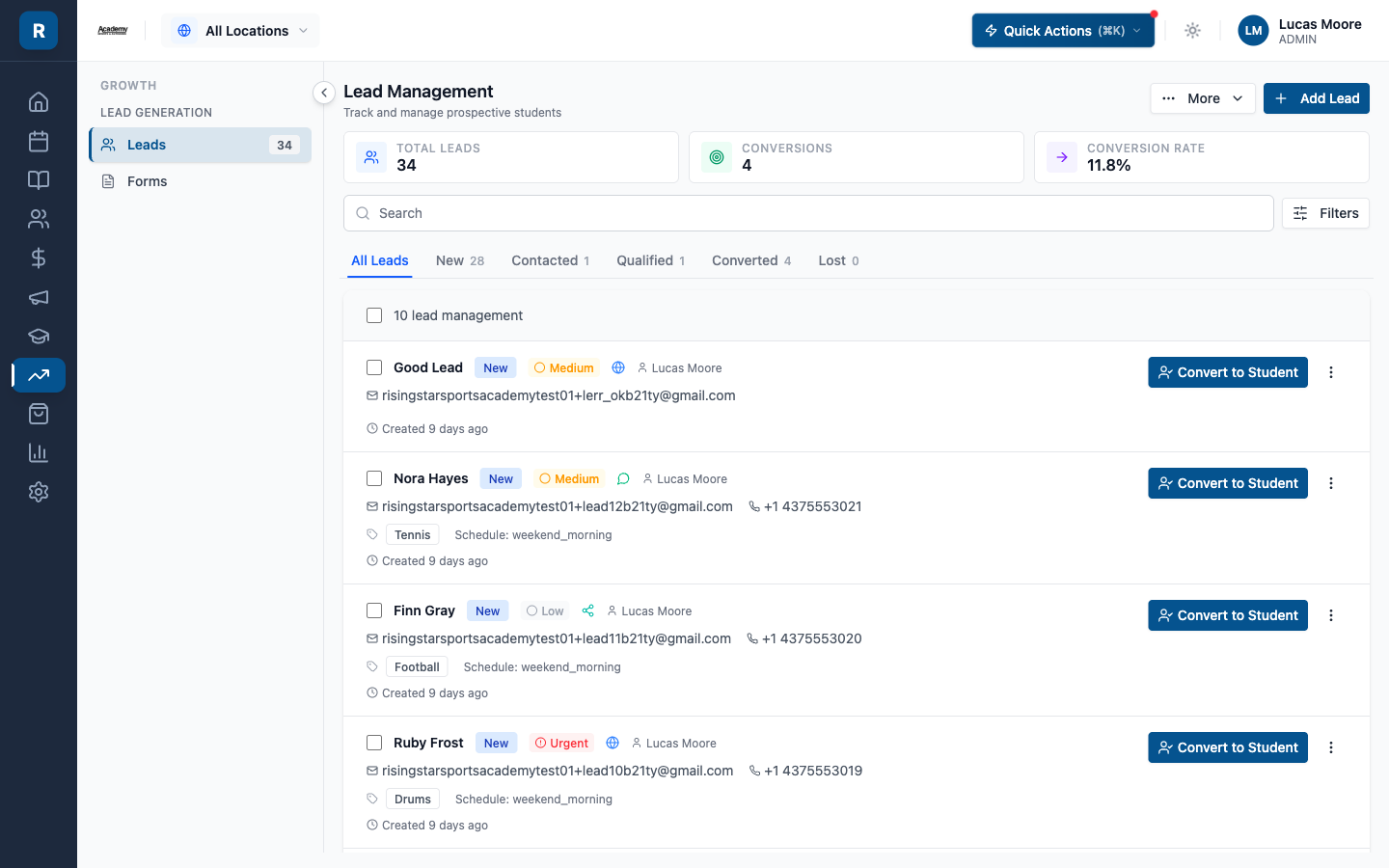Click Nora Hayes' phone number +1 4375553021
This screenshot has width=1389, height=868.
tap(813, 506)
